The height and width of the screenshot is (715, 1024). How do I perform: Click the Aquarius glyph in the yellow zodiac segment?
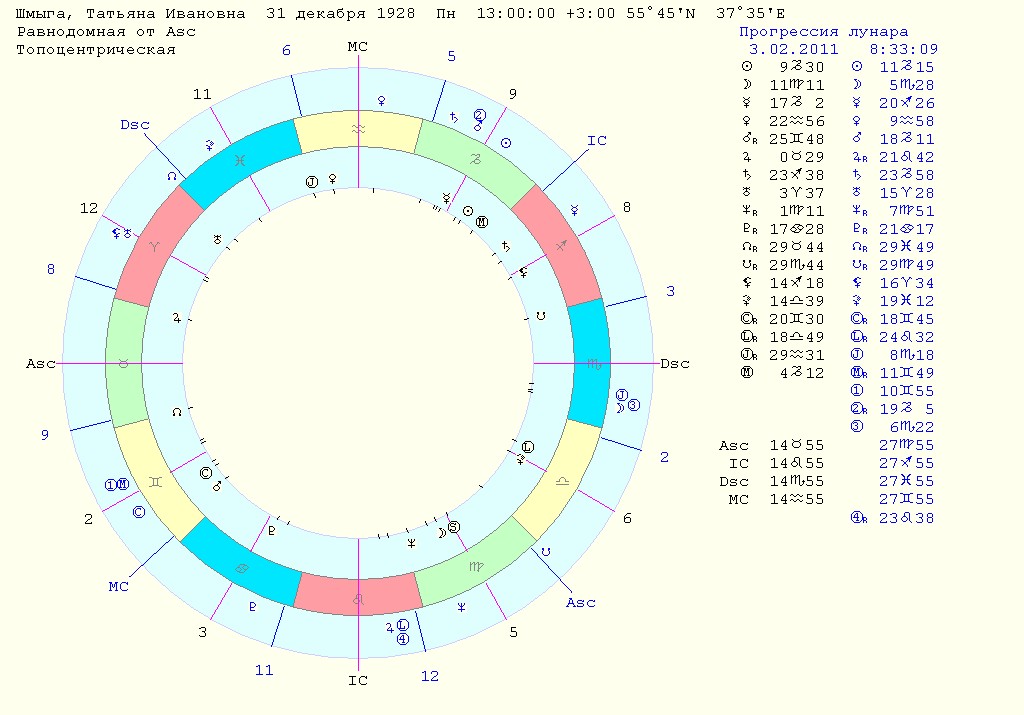click(x=358, y=129)
